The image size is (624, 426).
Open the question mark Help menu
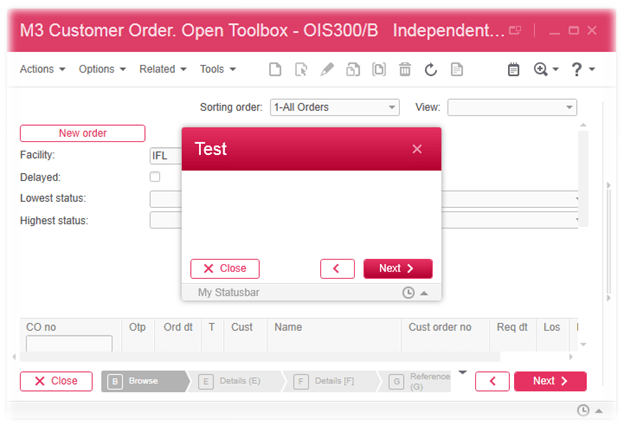577,70
